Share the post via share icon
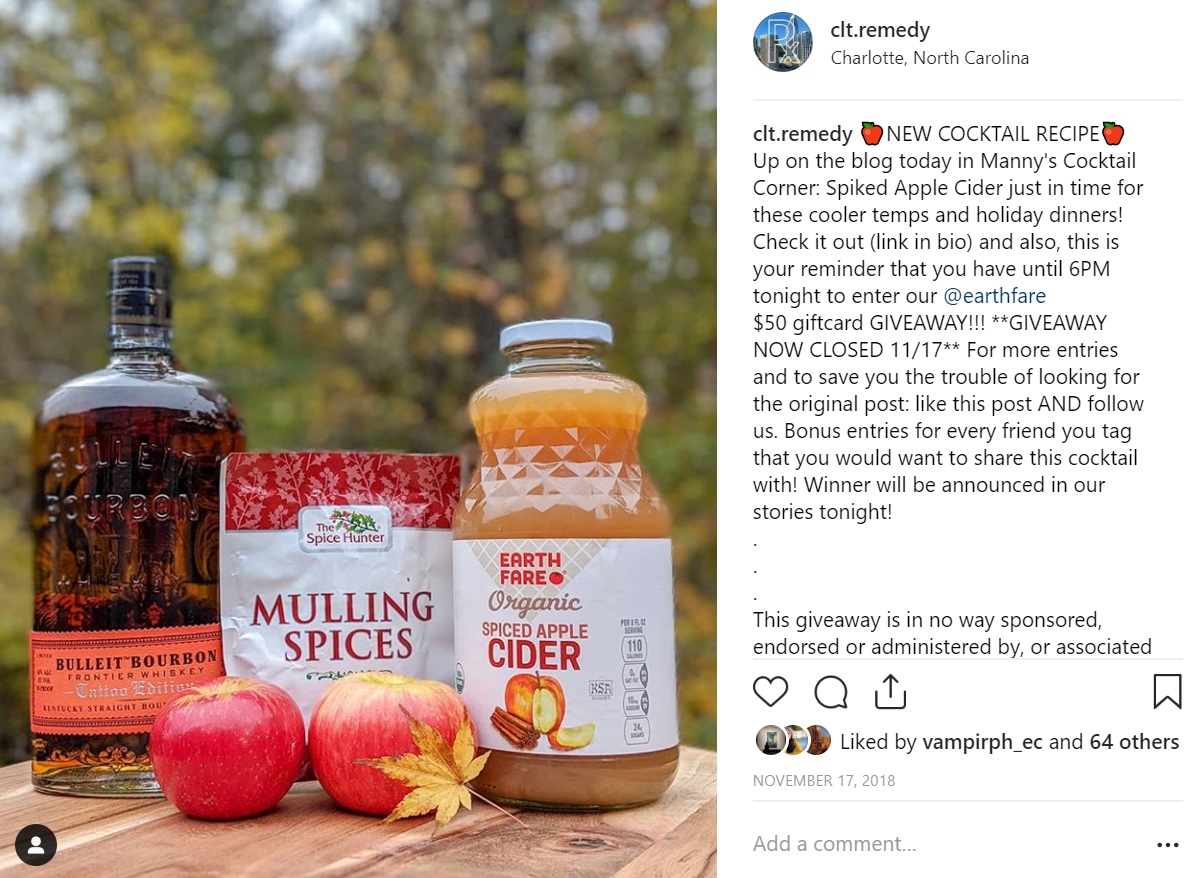 (890, 691)
